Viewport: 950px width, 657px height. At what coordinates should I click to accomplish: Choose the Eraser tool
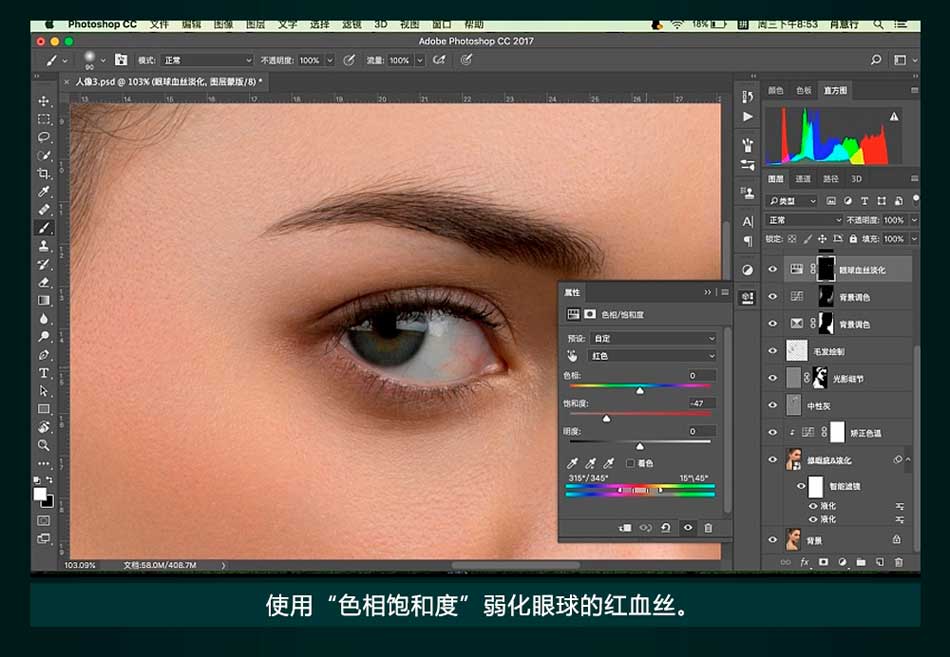[x=44, y=282]
